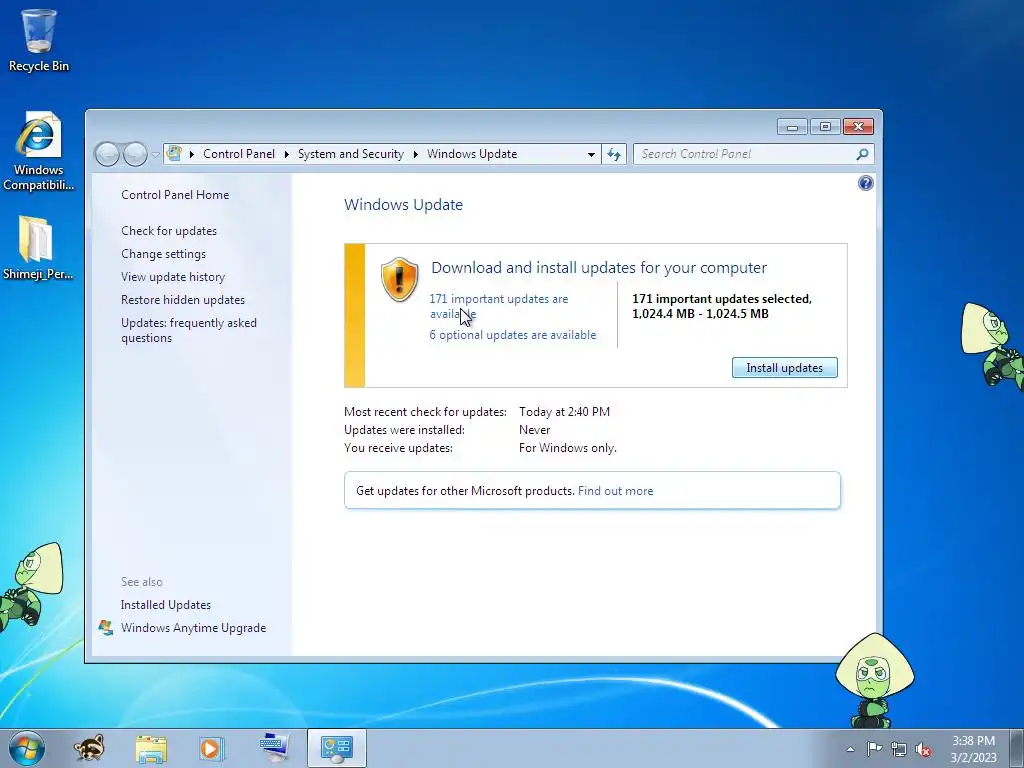Image resolution: width=1024 pixels, height=768 pixels.
Task: Click System and Security breadcrumb
Action: point(351,154)
